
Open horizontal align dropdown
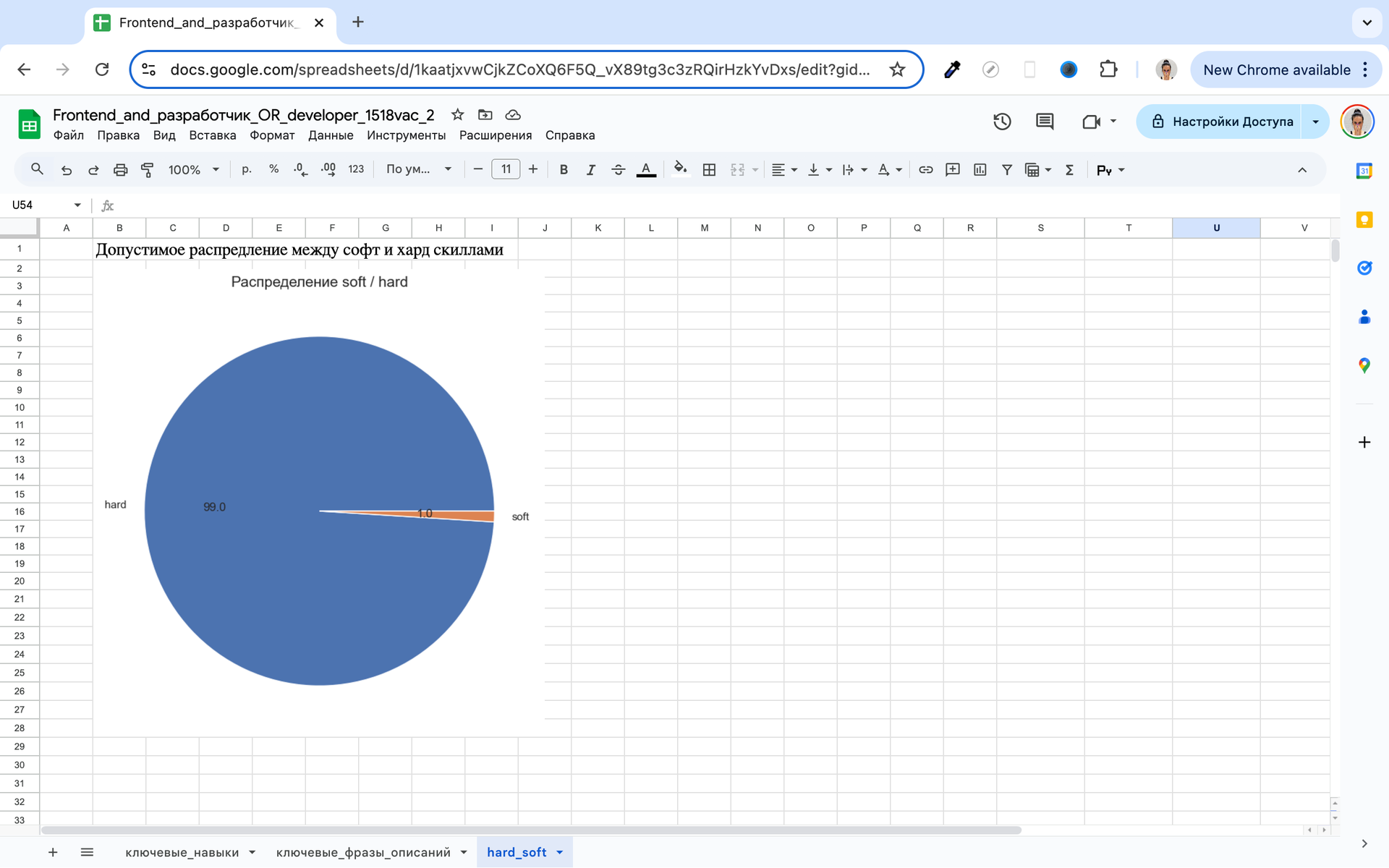click(x=784, y=170)
